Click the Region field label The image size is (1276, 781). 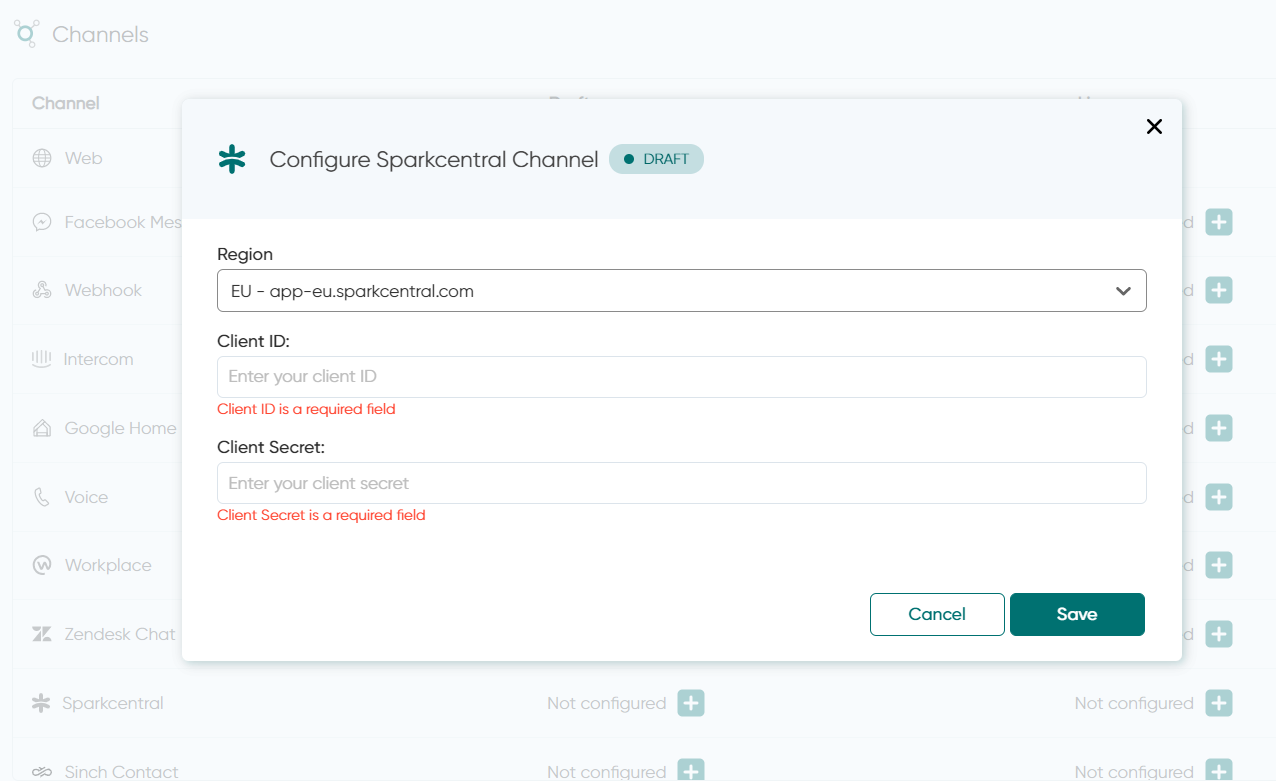pyautogui.click(x=245, y=254)
